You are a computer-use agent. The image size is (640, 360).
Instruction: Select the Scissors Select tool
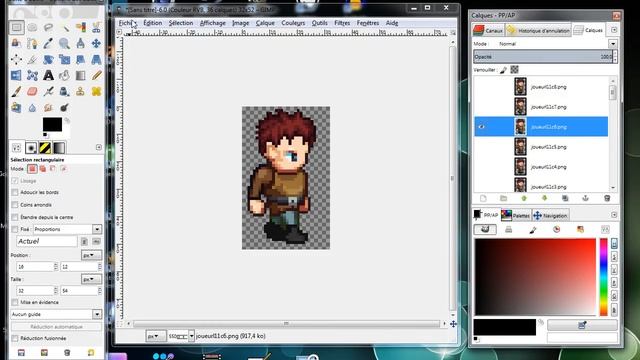[x=96, y=27]
